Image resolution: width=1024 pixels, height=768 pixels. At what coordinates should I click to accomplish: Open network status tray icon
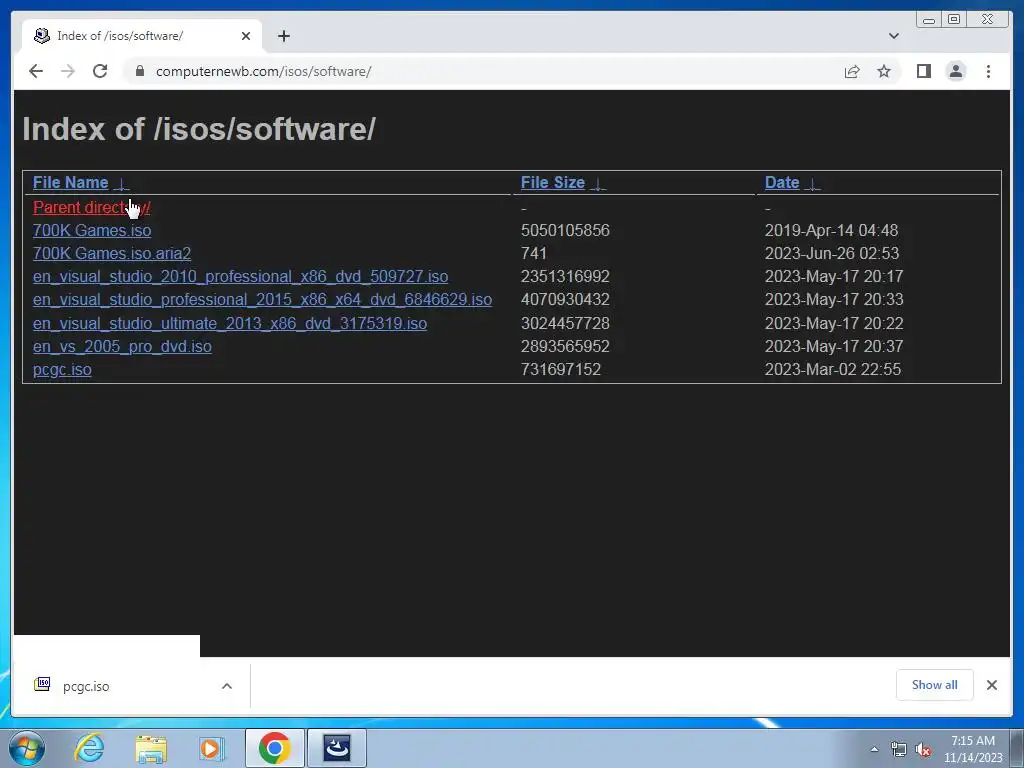click(x=899, y=749)
